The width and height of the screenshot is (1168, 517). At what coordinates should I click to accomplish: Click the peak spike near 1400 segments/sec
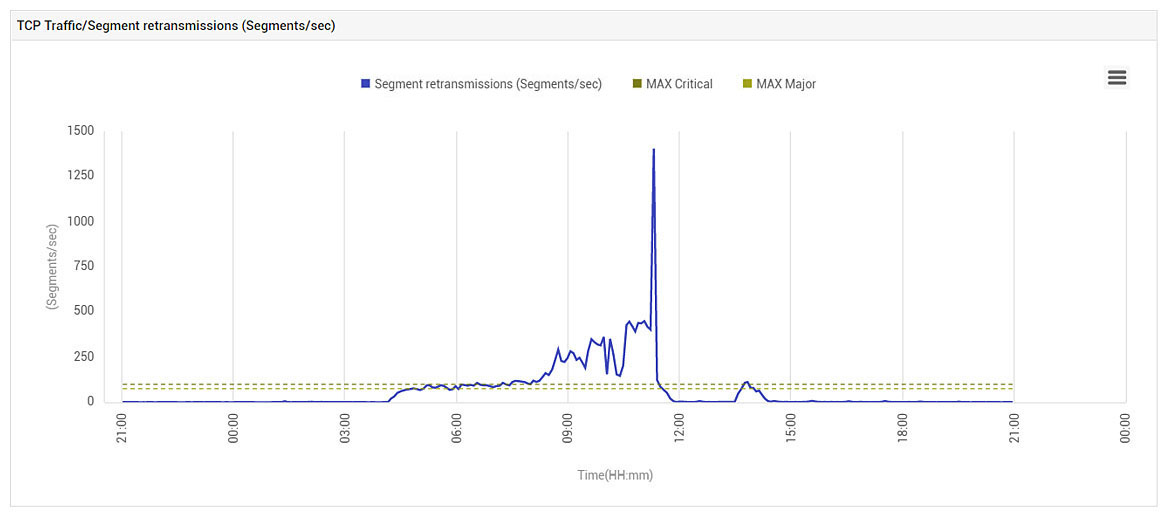pyautogui.click(x=653, y=150)
